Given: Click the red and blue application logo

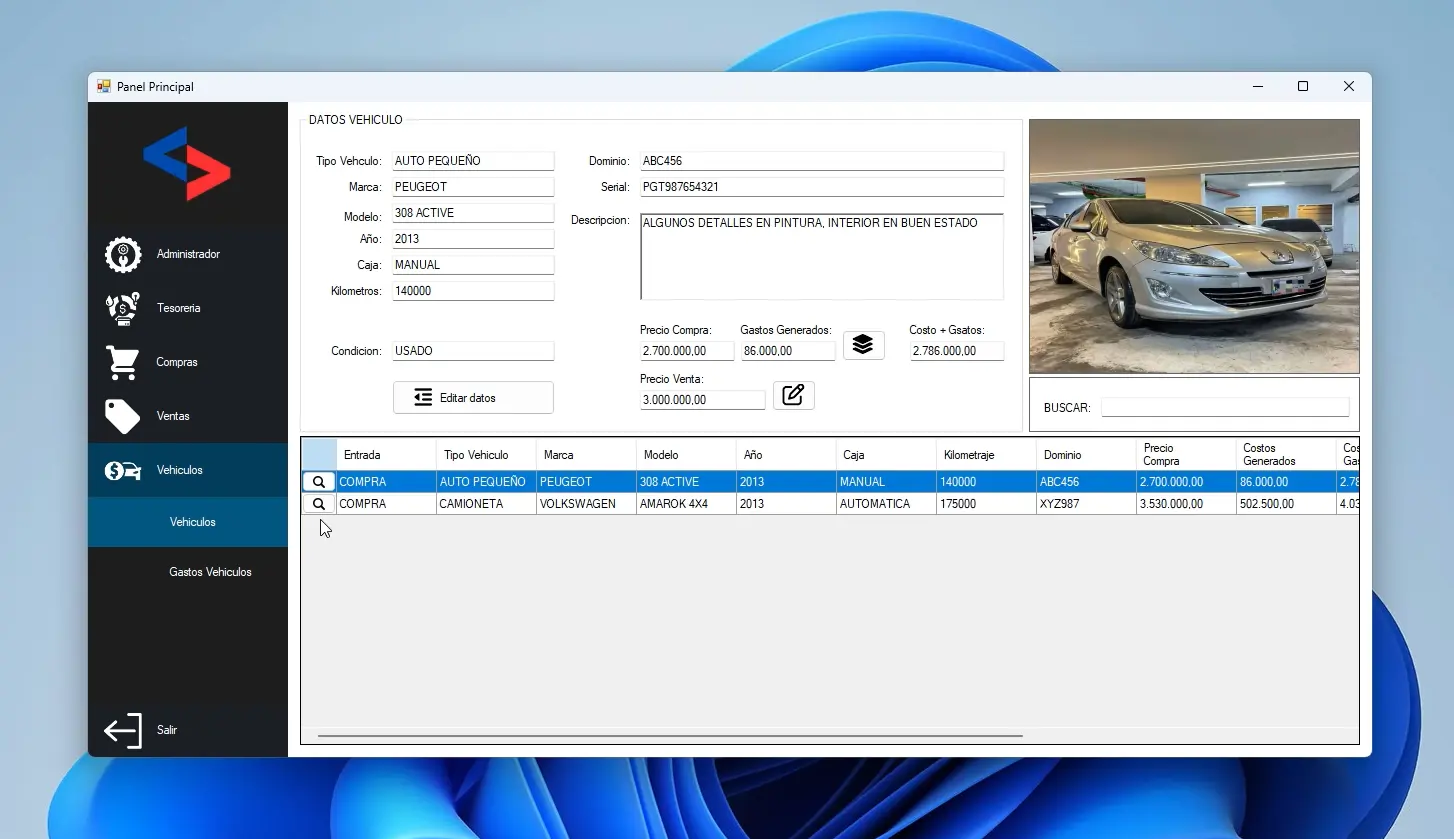Looking at the screenshot, I should point(187,163).
